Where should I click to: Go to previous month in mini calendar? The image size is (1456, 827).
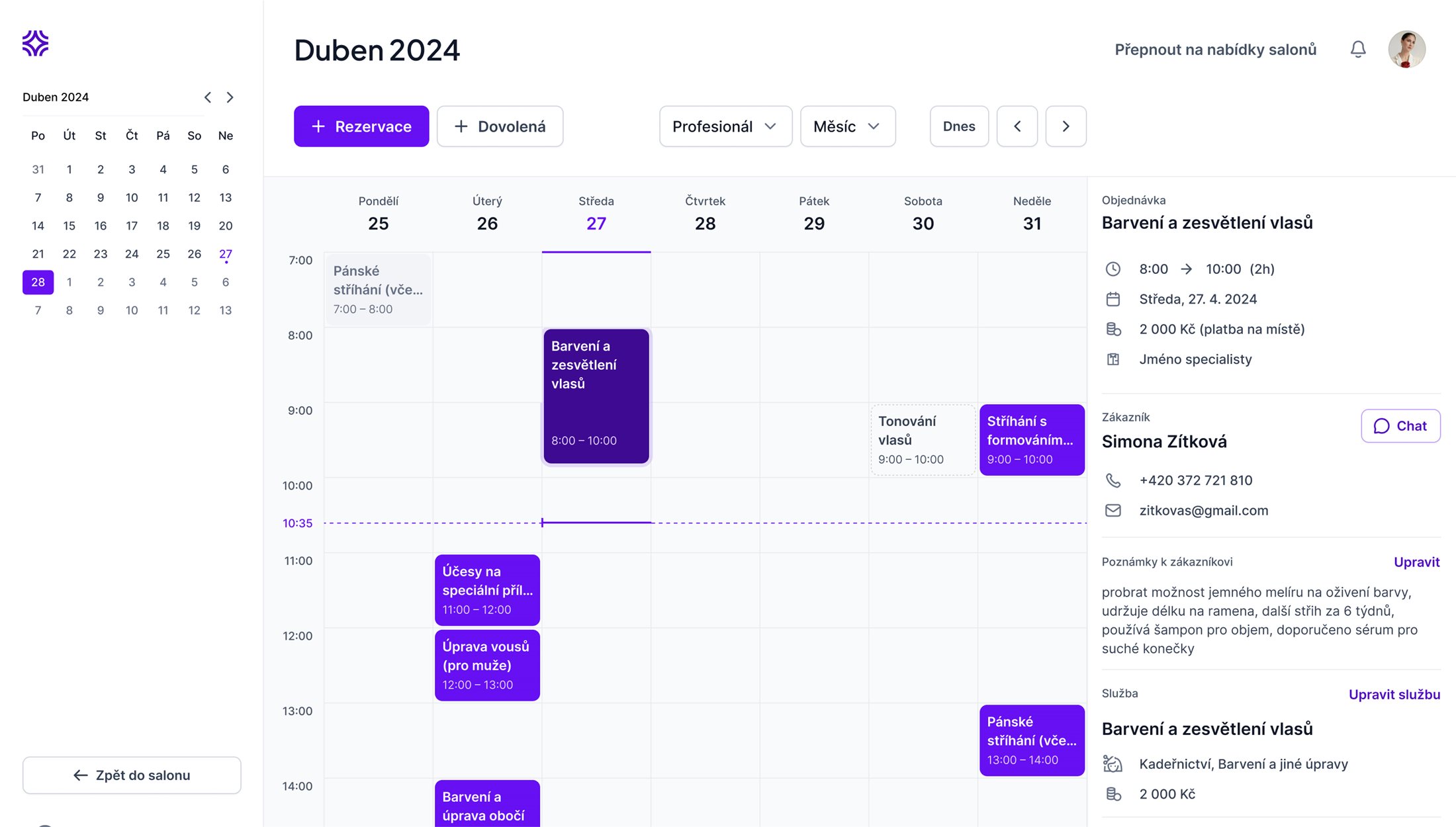pos(208,97)
